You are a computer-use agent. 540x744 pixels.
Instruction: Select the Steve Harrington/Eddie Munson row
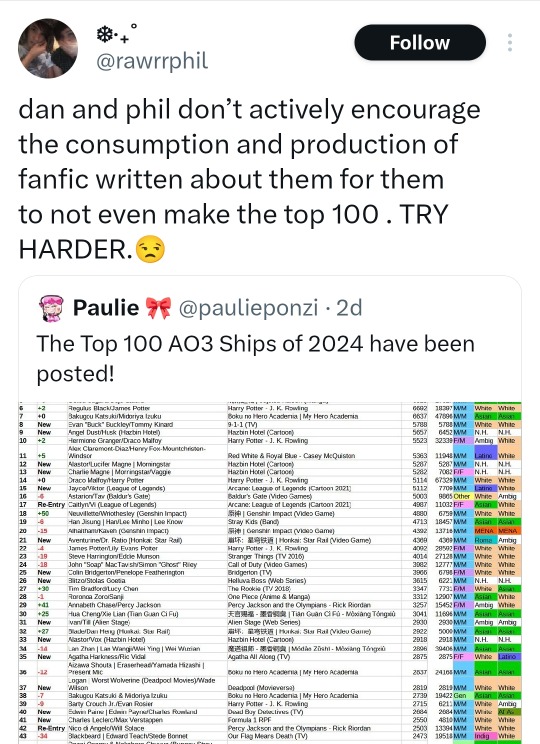[270, 557]
